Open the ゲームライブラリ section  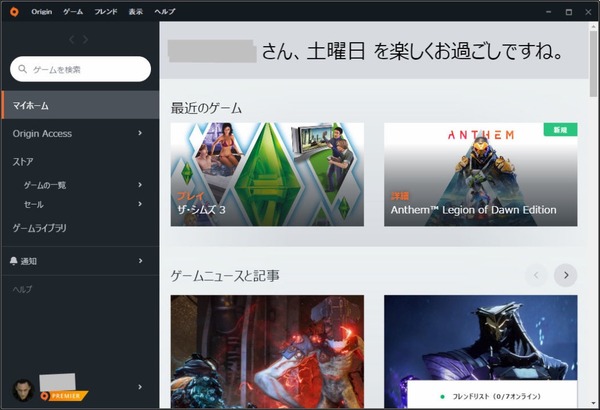[39, 228]
